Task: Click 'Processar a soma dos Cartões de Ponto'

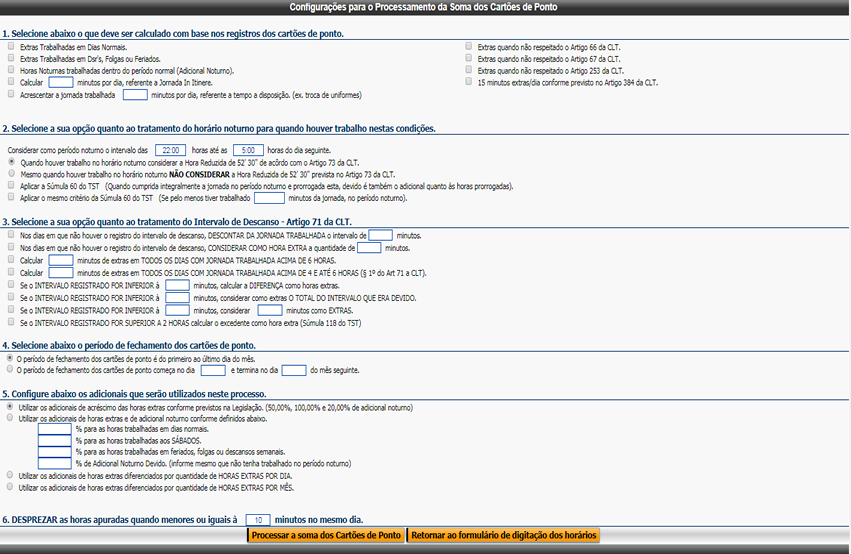Action: point(326,535)
